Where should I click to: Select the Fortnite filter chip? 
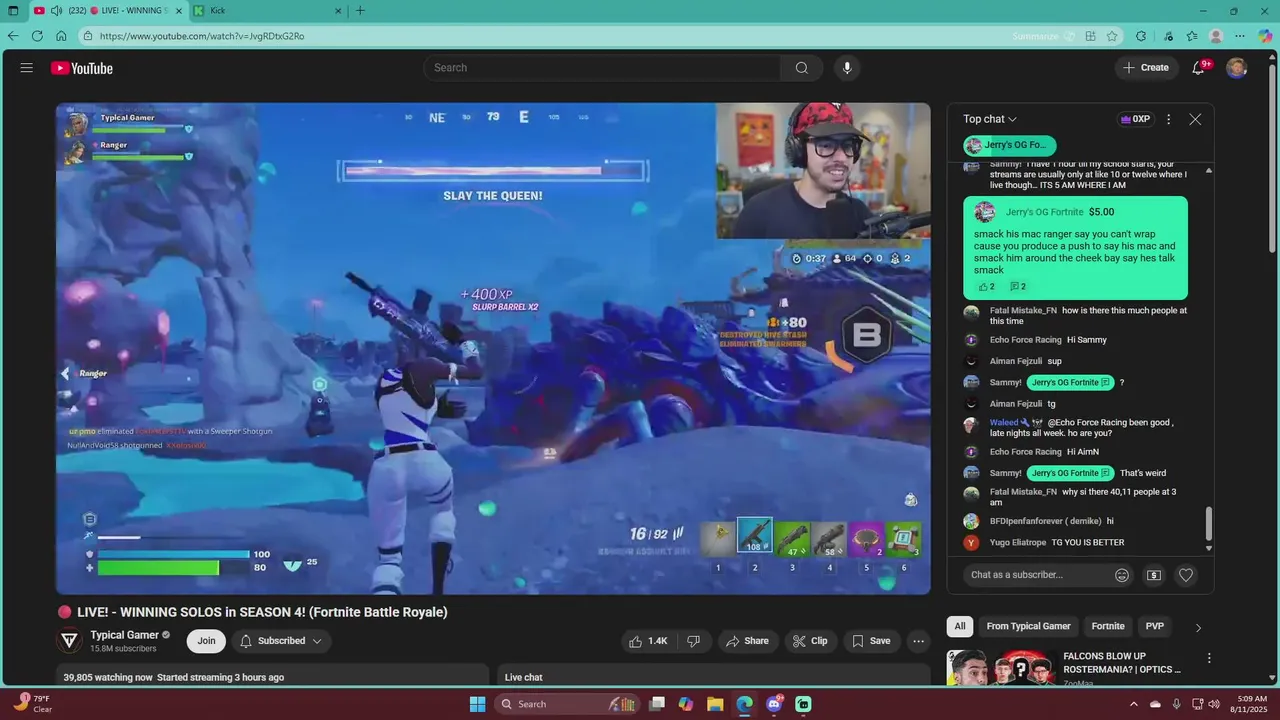[x=1108, y=626]
